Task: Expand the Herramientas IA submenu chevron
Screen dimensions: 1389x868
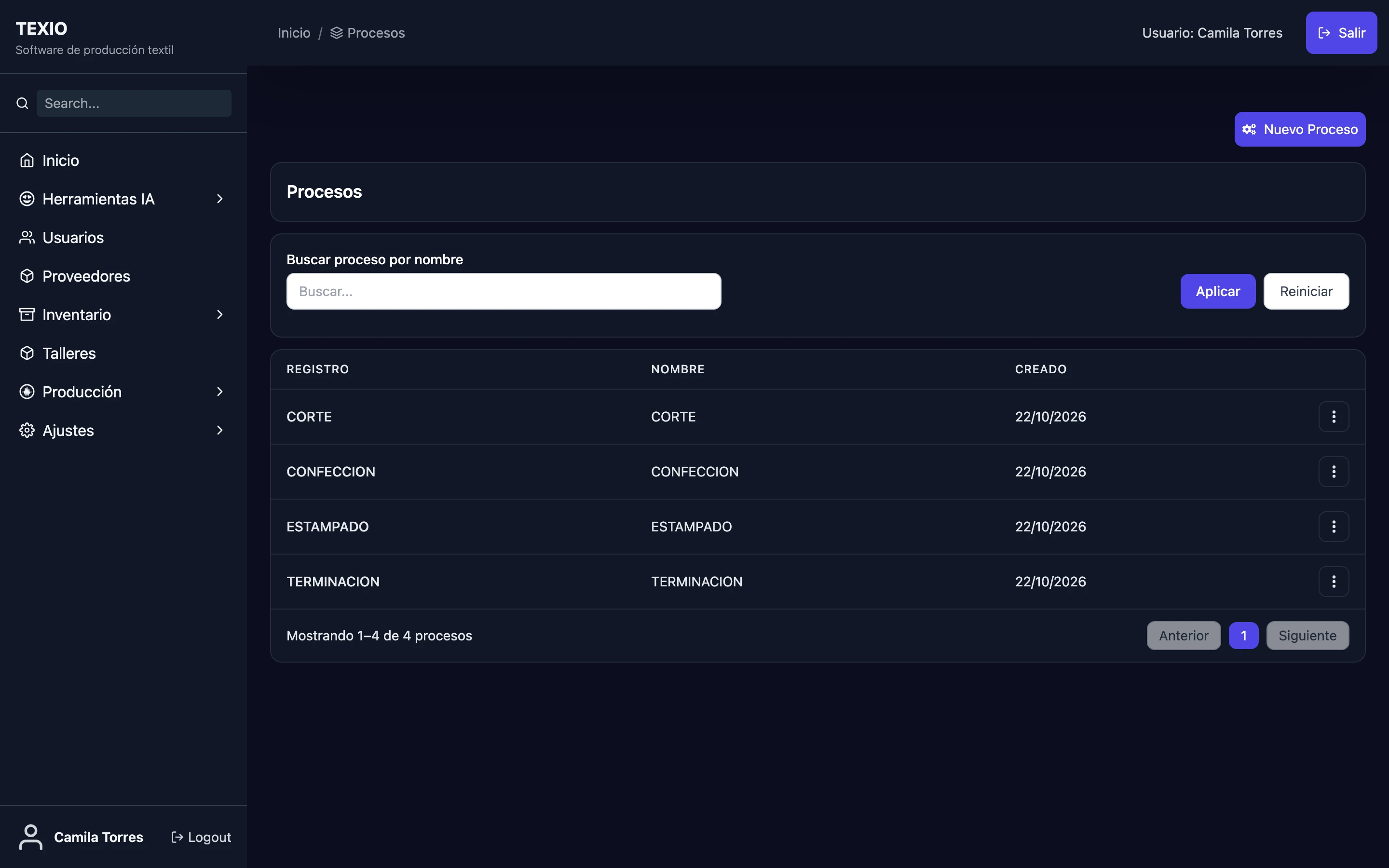Action: (220, 199)
